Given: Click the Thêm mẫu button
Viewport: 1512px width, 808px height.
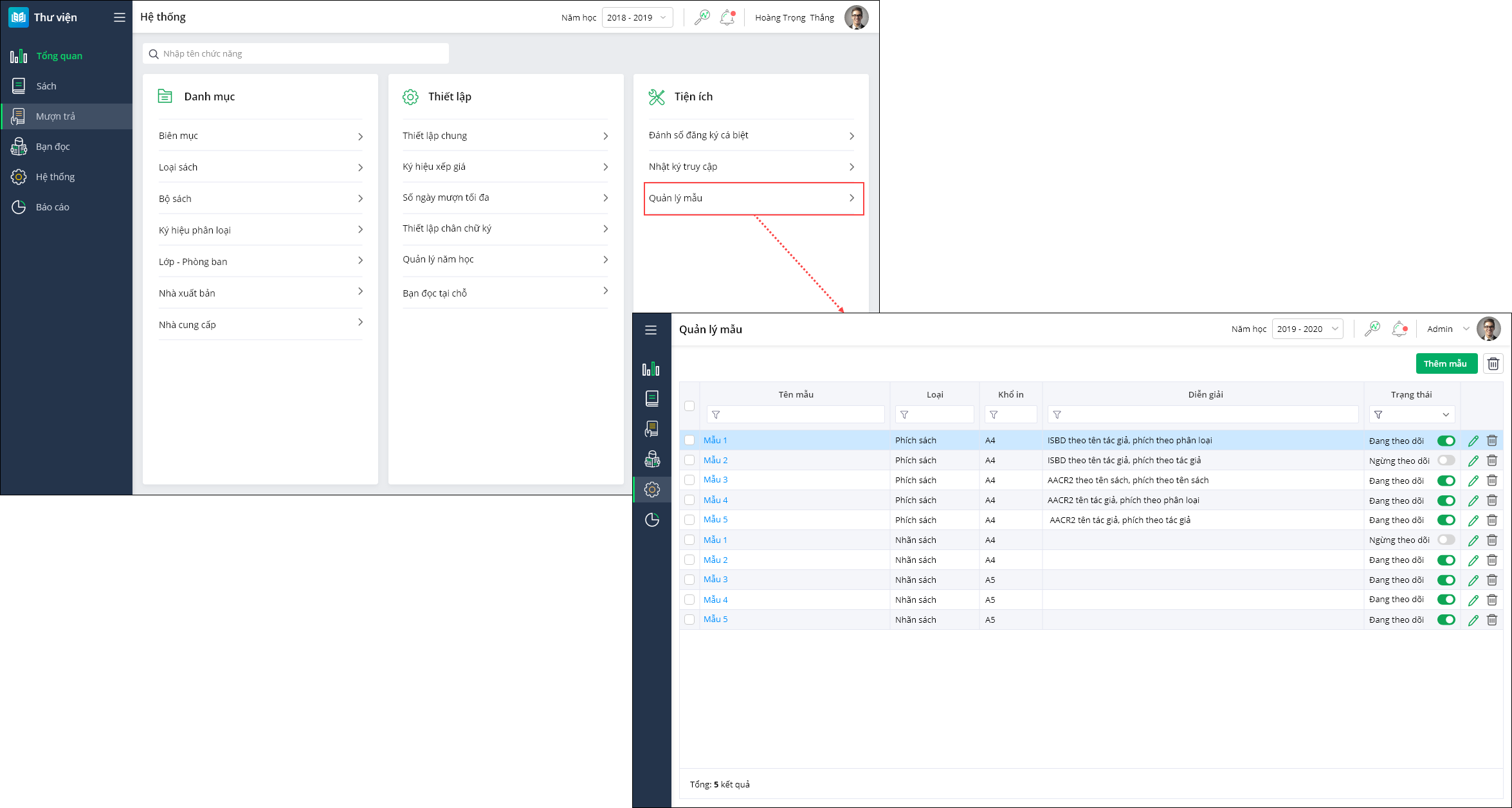Looking at the screenshot, I should 1446,363.
